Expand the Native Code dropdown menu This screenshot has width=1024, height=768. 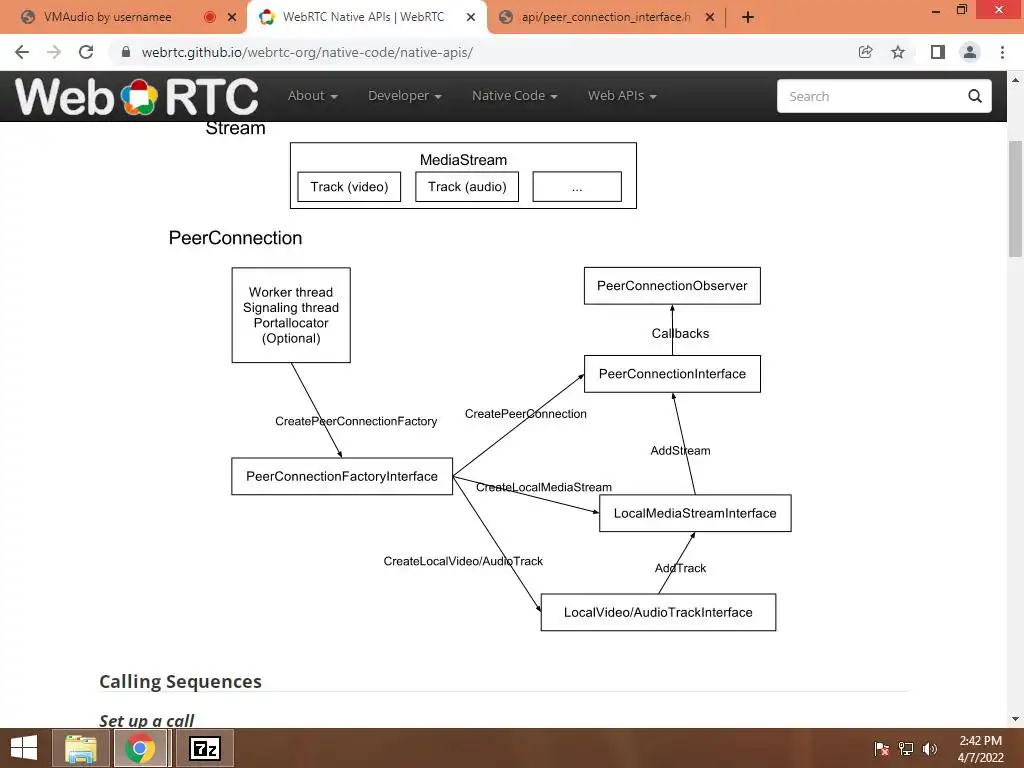coord(515,95)
